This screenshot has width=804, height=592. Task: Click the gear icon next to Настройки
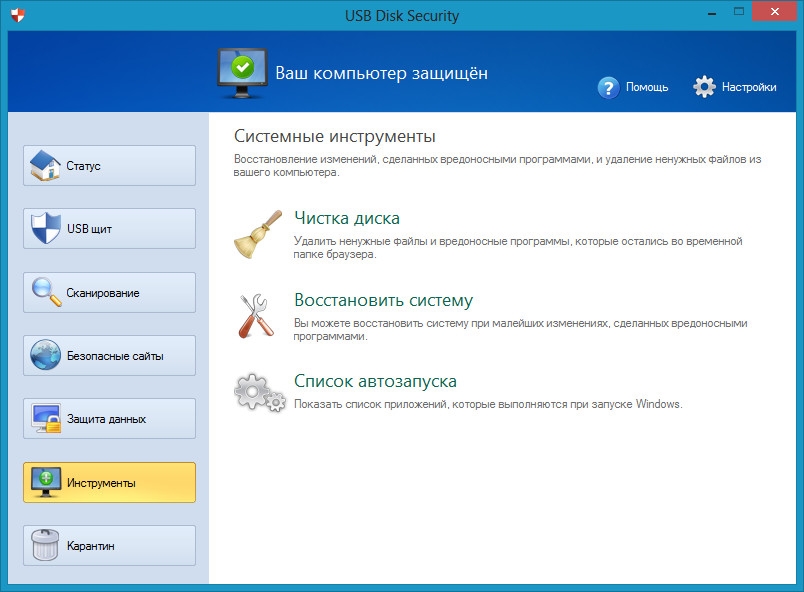click(704, 87)
